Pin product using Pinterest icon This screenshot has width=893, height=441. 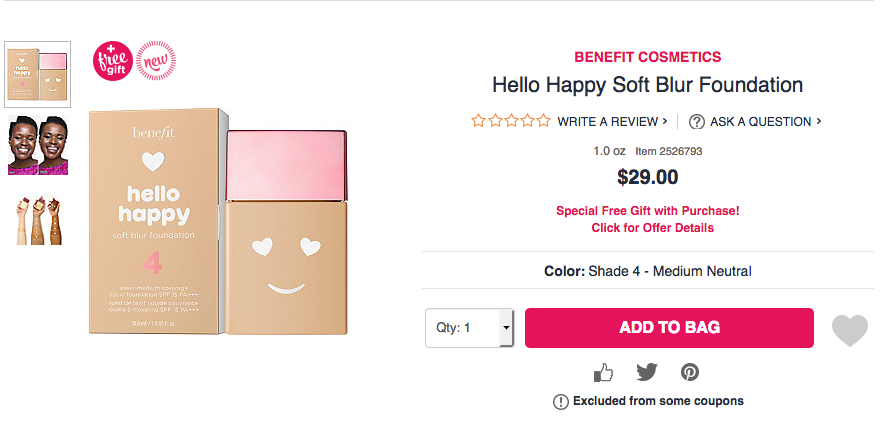(690, 372)
